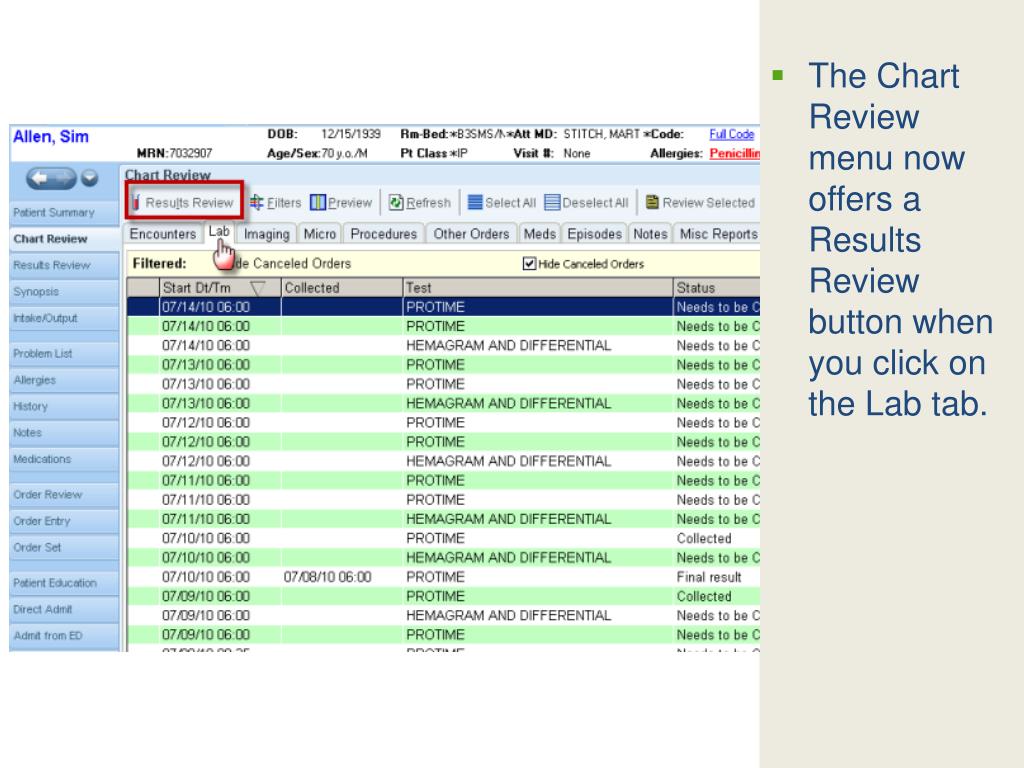Switch to the Procedures tab

[x=383, y=234]
